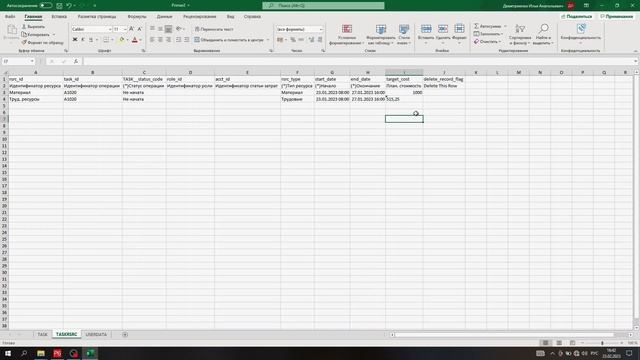The image size is (640, 360).
Task: Click the Name Box showing I7
Action: 18,61
